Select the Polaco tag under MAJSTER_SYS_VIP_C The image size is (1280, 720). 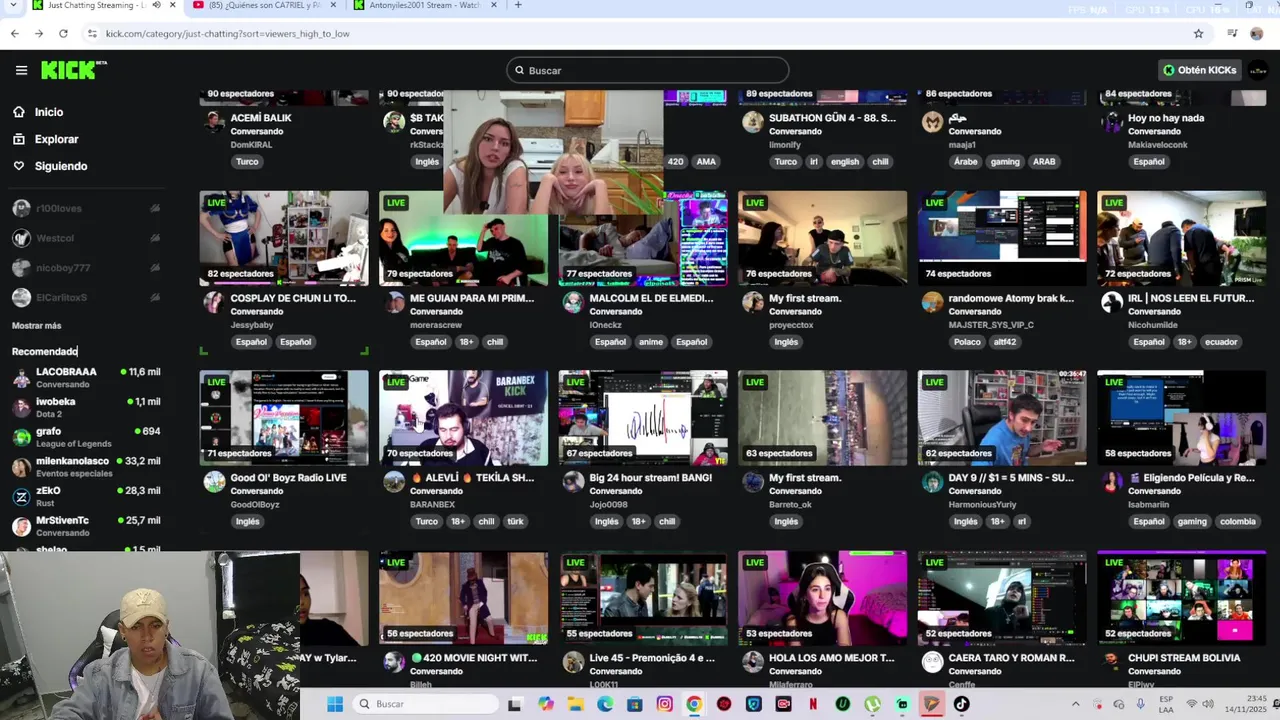[x=967, y=342]
